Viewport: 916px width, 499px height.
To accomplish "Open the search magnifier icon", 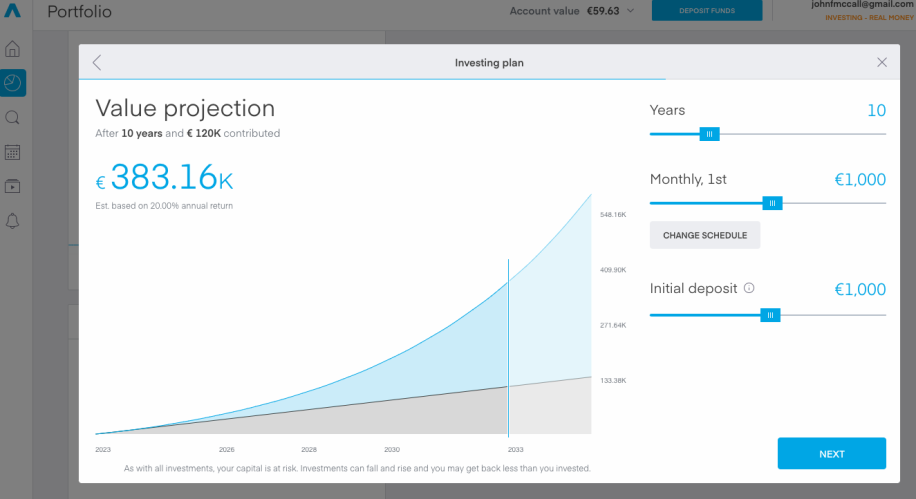I will click(x=12, y=118).
